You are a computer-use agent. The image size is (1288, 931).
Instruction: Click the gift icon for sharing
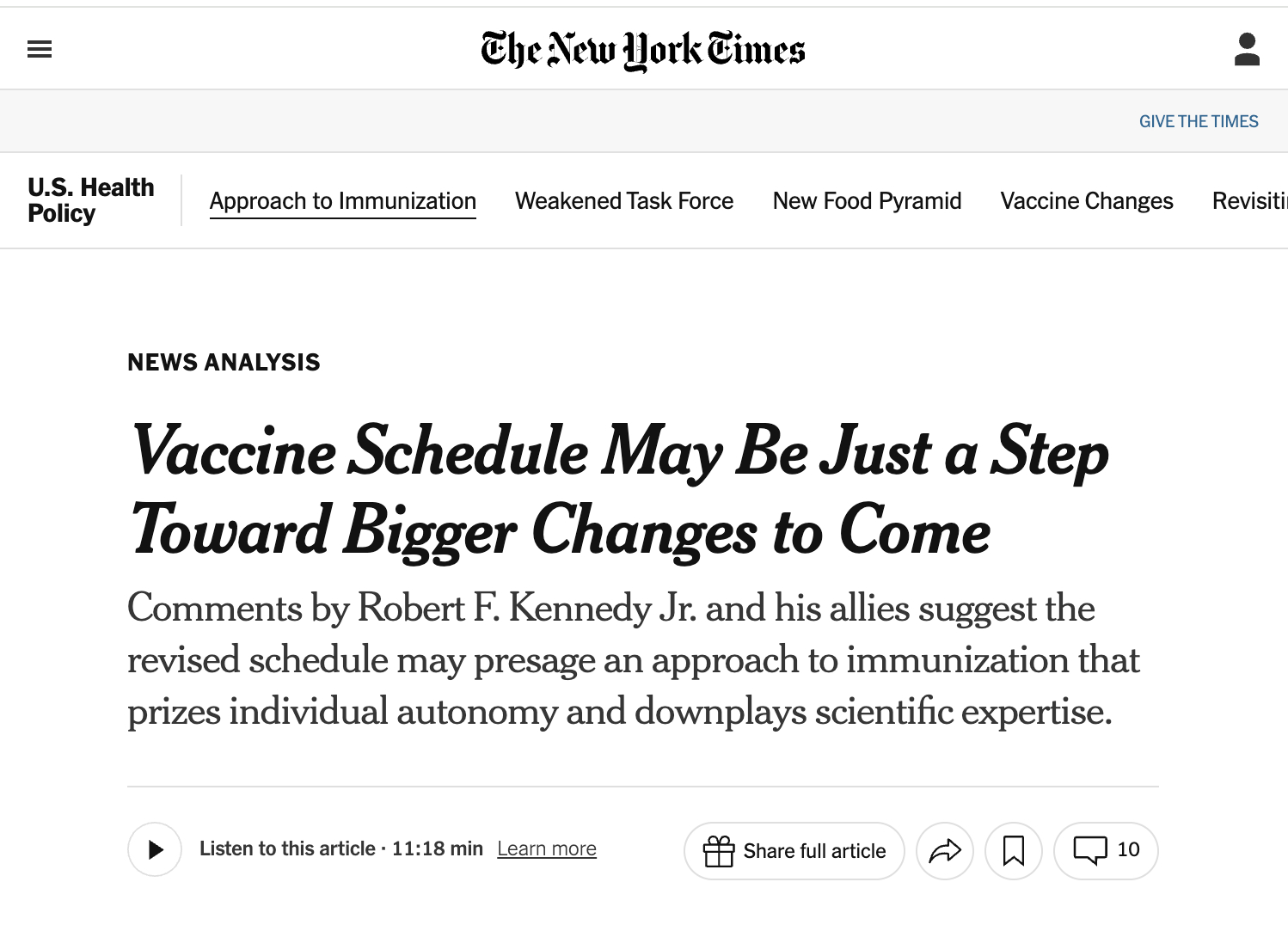(719, 851)
